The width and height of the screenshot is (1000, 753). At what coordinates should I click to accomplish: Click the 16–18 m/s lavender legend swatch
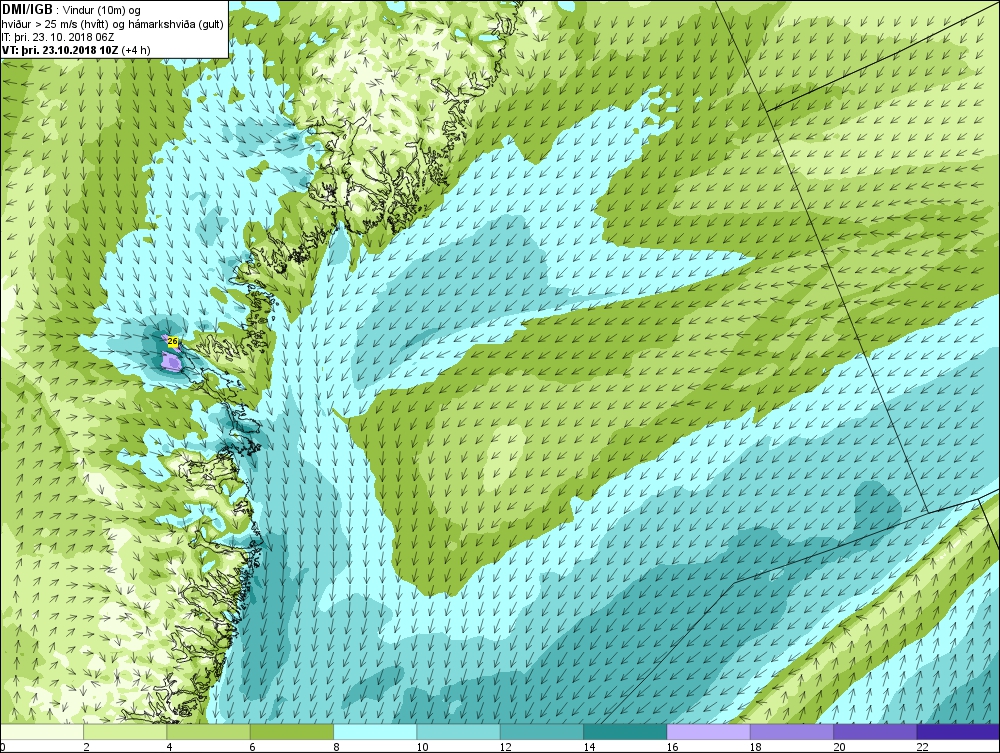[709, 732]
